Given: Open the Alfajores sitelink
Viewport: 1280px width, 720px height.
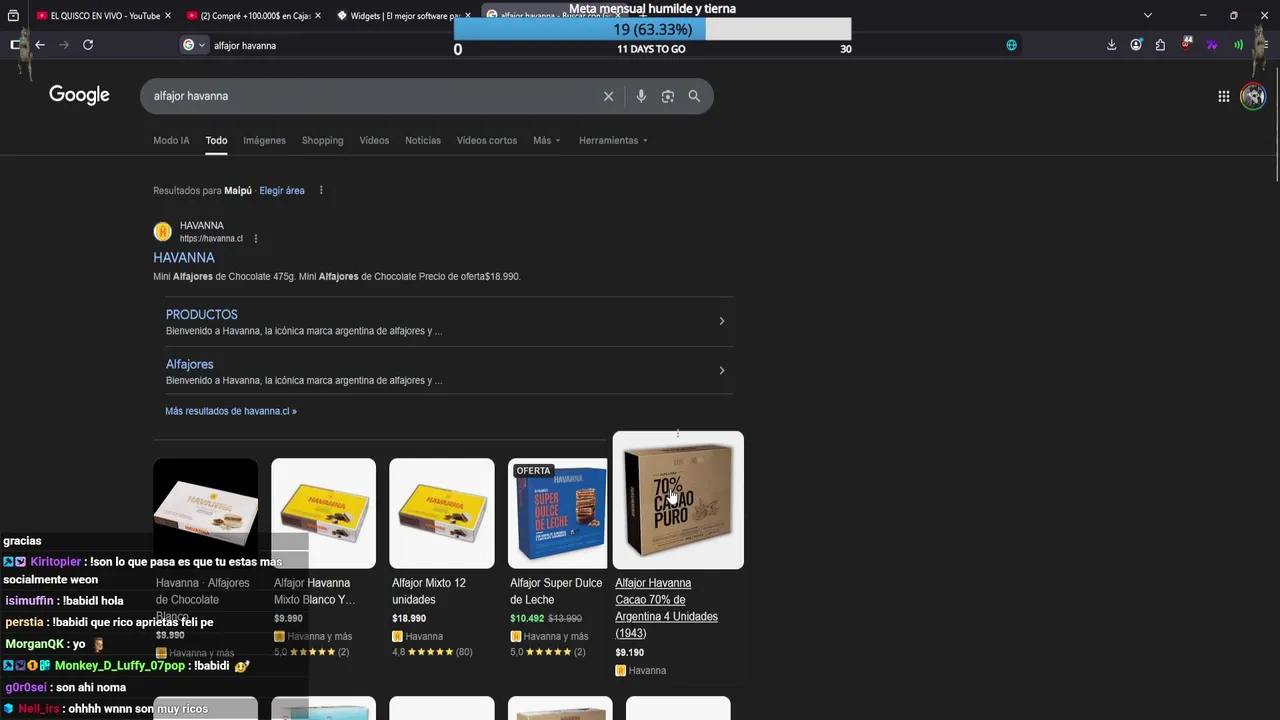Looking at the screenshot, I should point(189,364).
